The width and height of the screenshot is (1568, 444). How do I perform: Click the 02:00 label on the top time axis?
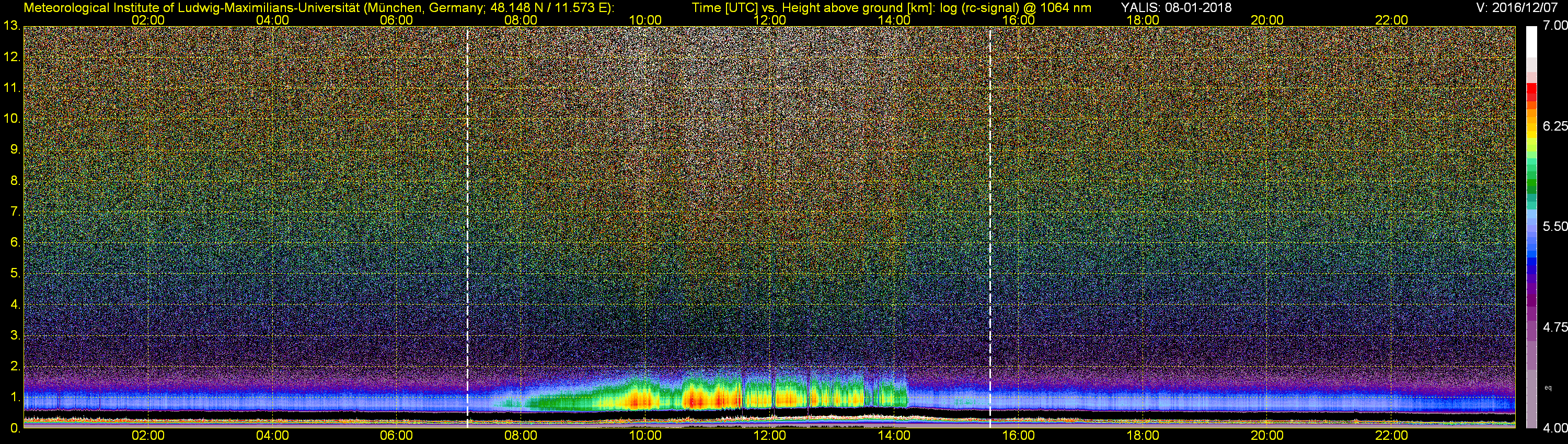(148, 20)
